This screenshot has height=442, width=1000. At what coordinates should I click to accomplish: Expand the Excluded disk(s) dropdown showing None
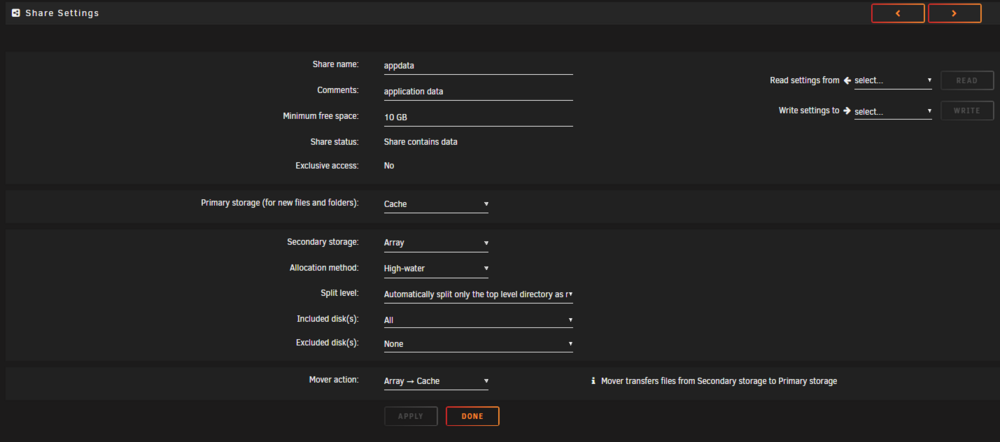coord(478,344)
